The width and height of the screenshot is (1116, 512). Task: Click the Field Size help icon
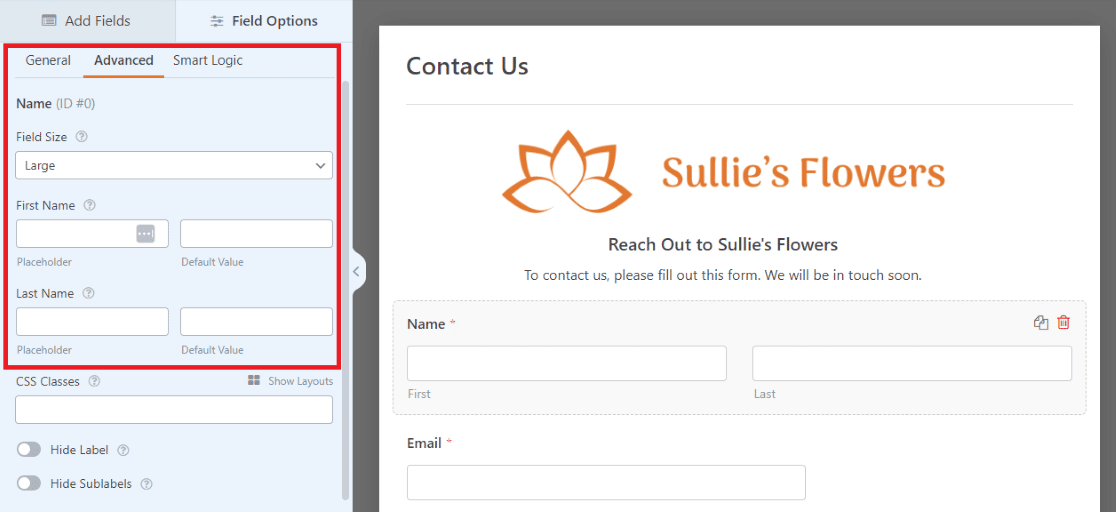click(82, 136)
